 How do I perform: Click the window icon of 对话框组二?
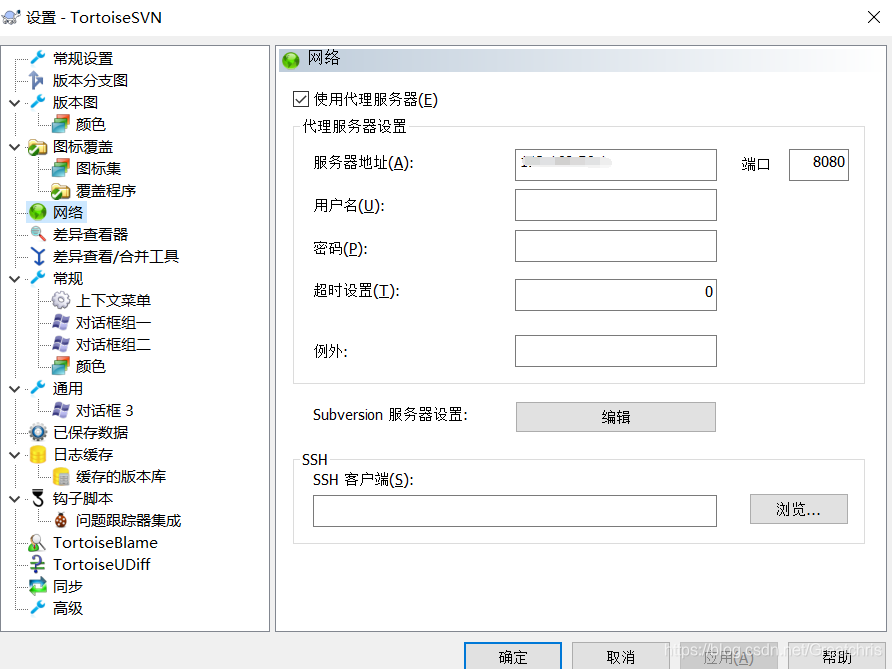60,344
